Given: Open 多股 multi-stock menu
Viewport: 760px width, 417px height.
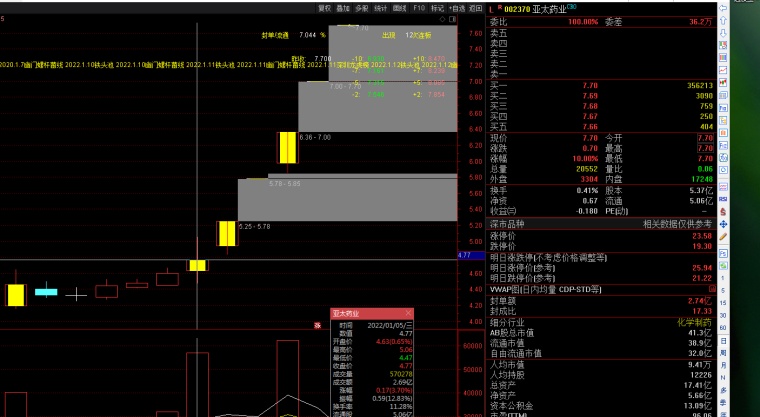Looking at the screenshot, I should click(x=362, y=8).
